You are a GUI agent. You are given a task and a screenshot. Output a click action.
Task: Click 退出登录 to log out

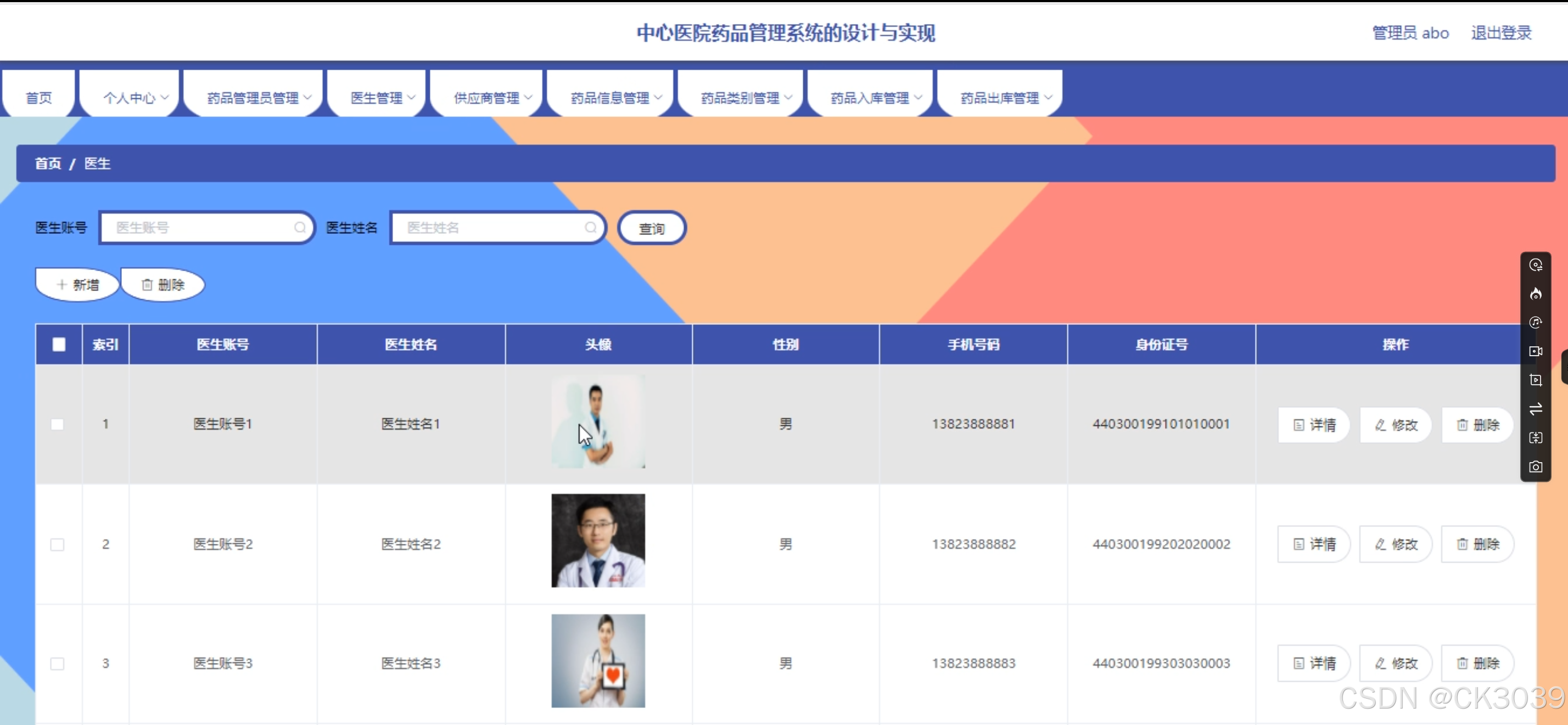[x=1500, y=32]
